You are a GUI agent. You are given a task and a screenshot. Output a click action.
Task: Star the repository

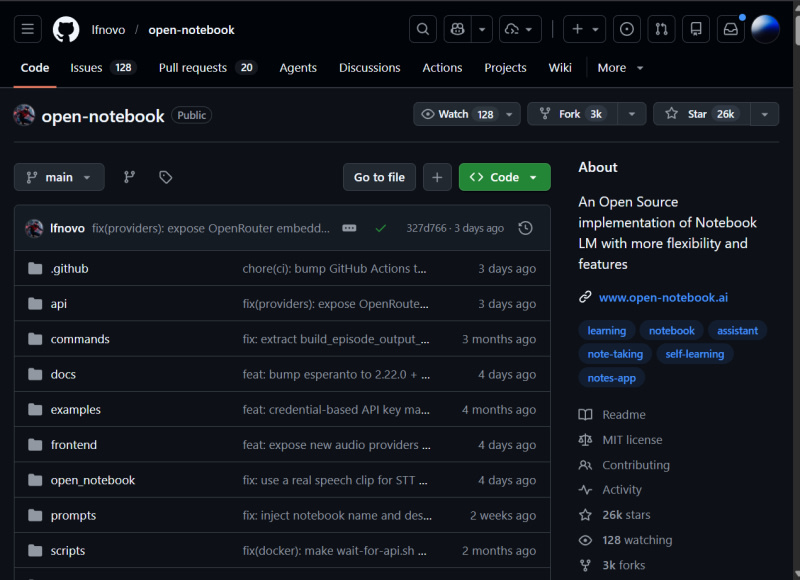point(702,114)
